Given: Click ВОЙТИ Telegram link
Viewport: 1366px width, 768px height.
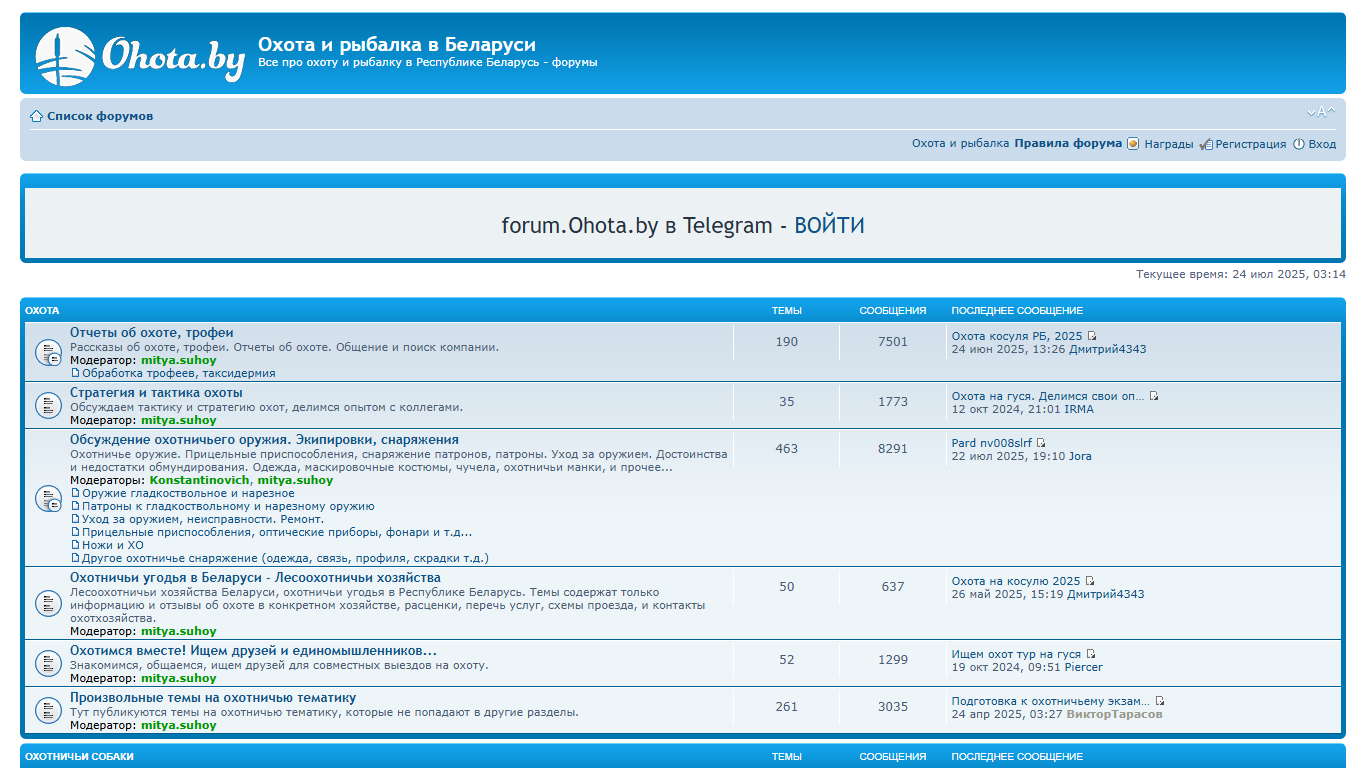Looking at the screenshot, I should [x=829, y=226].
